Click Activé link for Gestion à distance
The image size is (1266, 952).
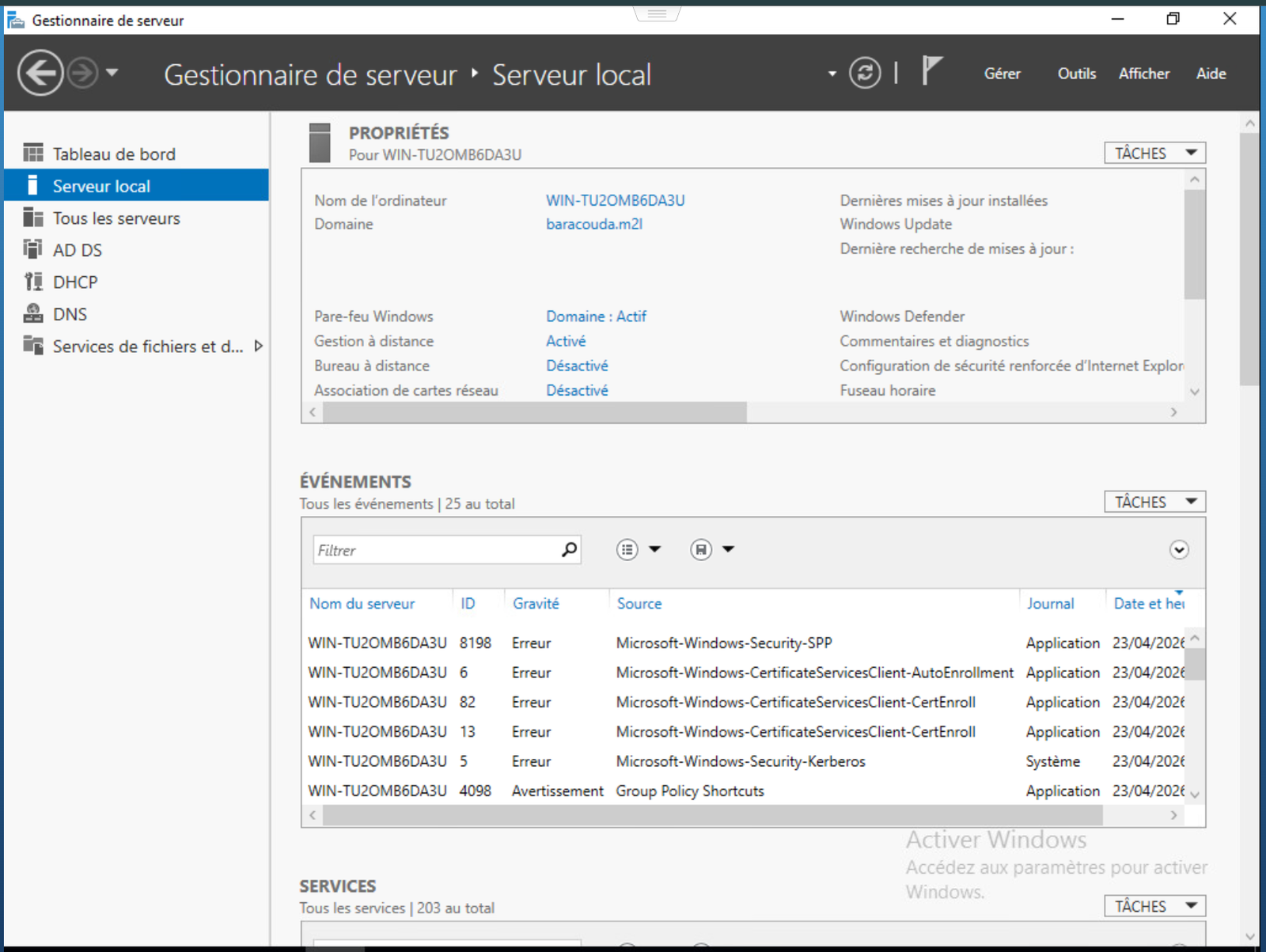tap(566, 341)
